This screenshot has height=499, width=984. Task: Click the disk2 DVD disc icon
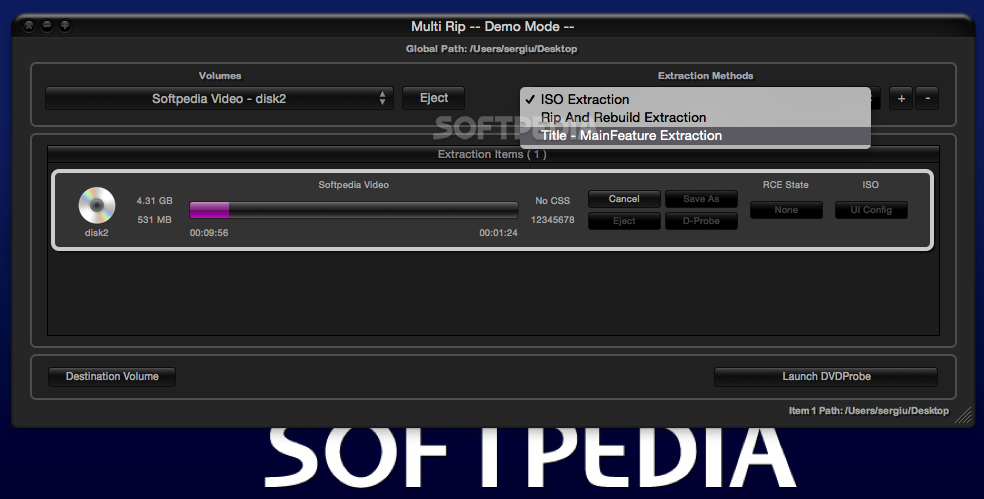pyautogui.click(x=97, y=205)
